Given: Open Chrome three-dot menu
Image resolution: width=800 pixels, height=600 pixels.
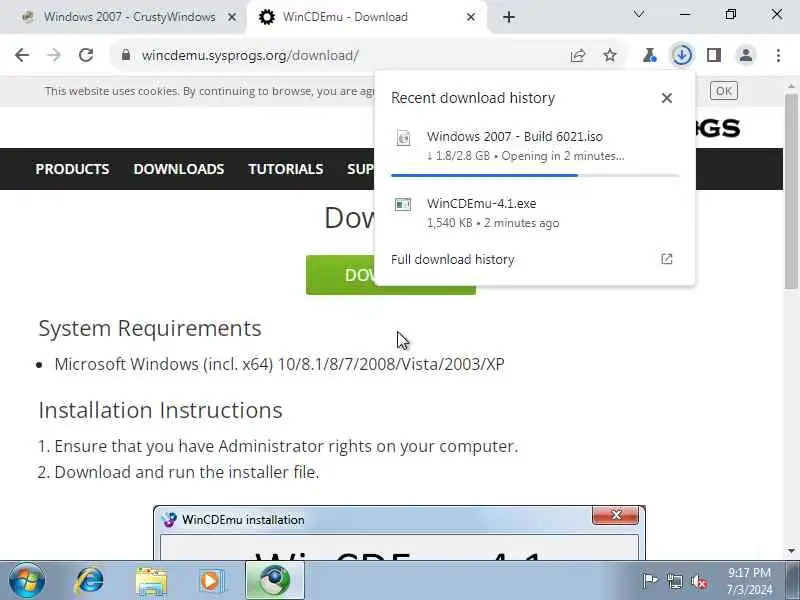Looking at the screenshot, I should [778, 55].
